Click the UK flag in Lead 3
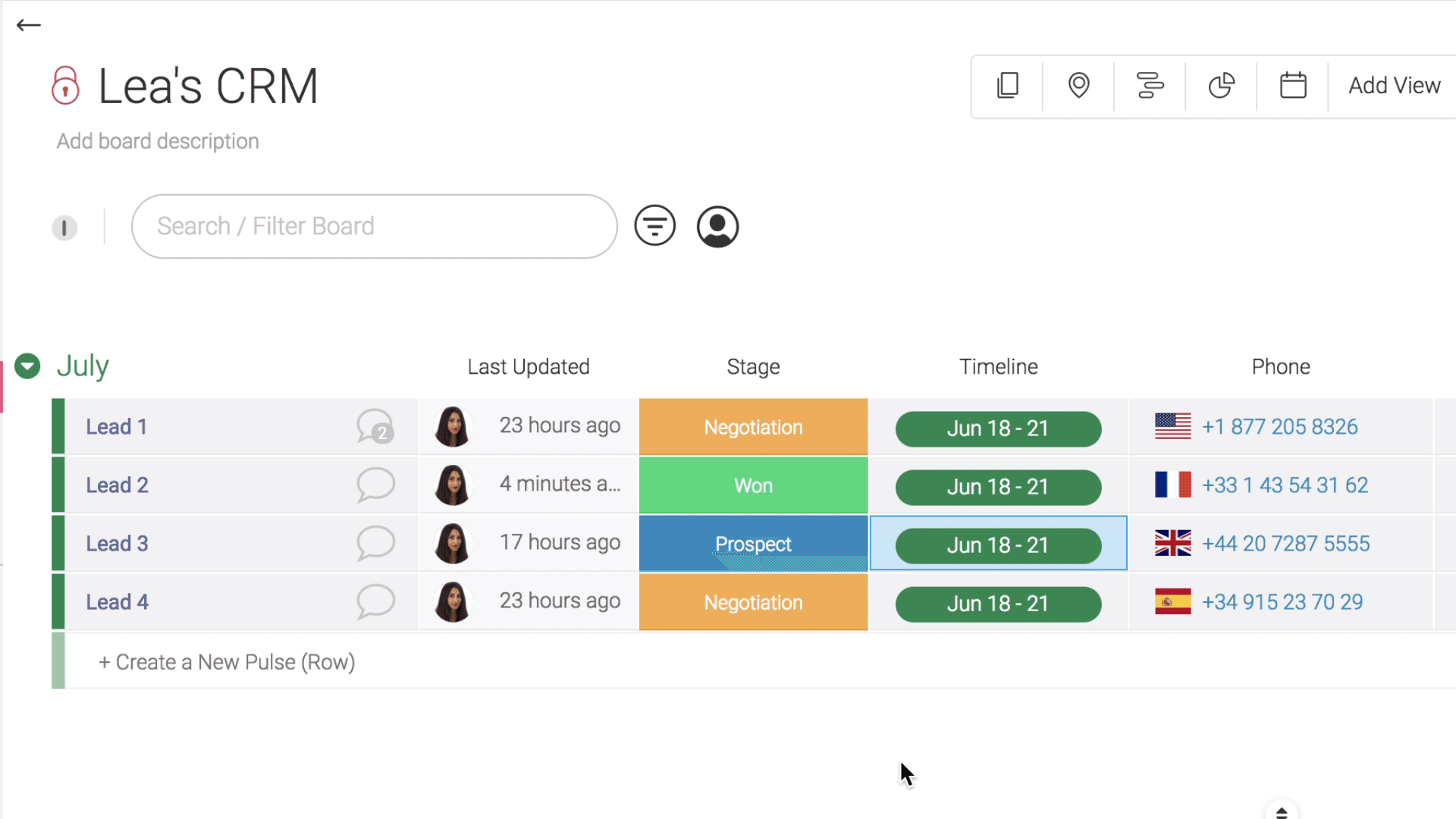The height and width of the screenshot is (819, 1456). (1172, 543)
